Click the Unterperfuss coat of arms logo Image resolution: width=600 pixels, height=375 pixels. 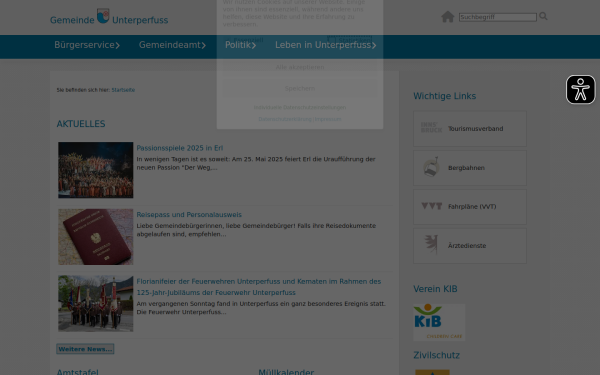103,16
